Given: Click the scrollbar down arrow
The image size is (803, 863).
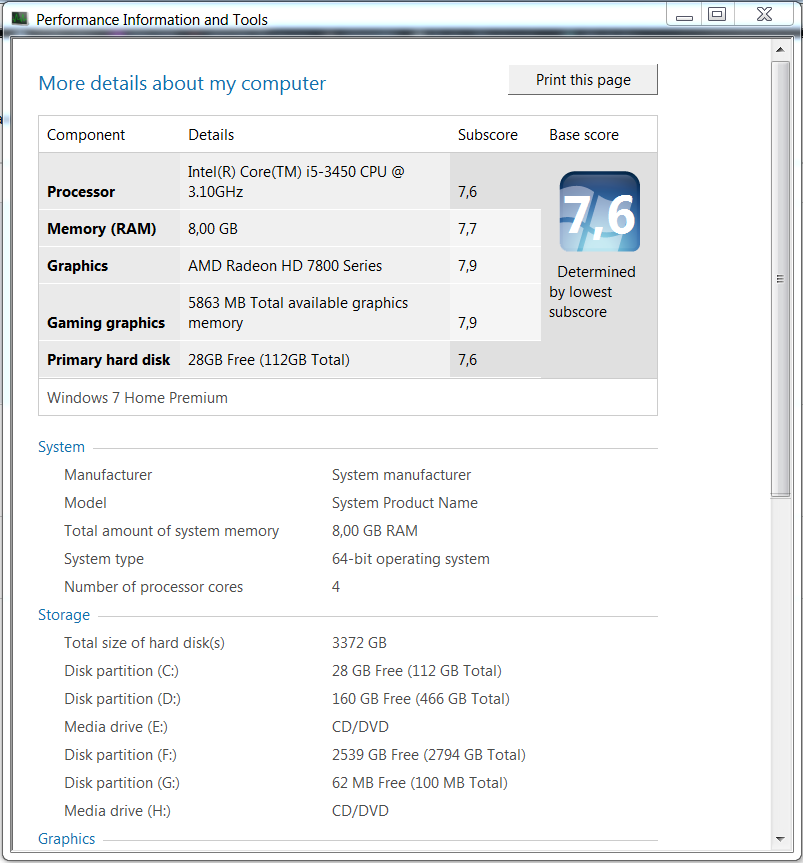Looking at the screenshot, I should click(x=781, y=838).
